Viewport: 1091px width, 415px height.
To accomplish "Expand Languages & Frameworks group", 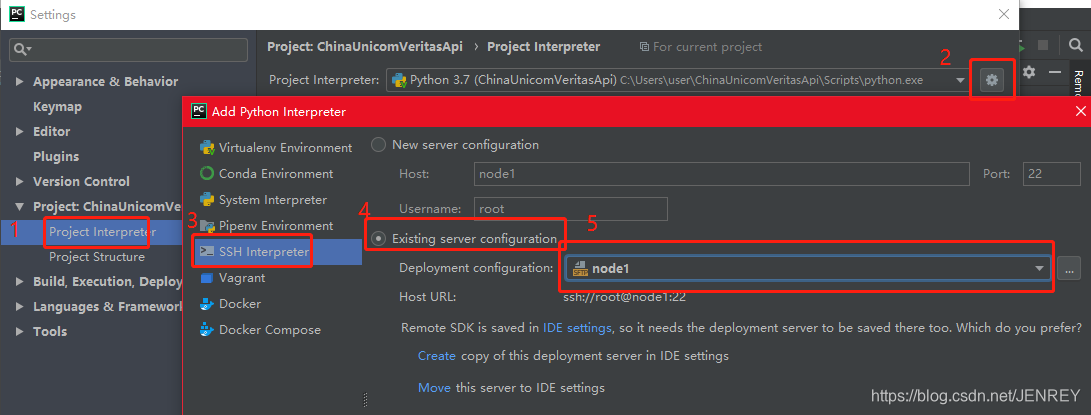I will (19, 307).
